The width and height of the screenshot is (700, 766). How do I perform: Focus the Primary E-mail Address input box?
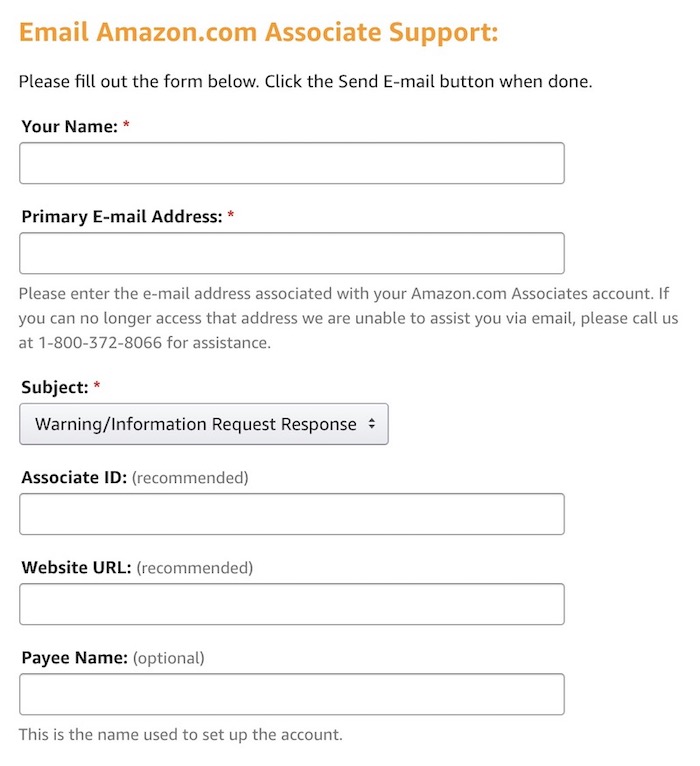(x=291, y=253)
